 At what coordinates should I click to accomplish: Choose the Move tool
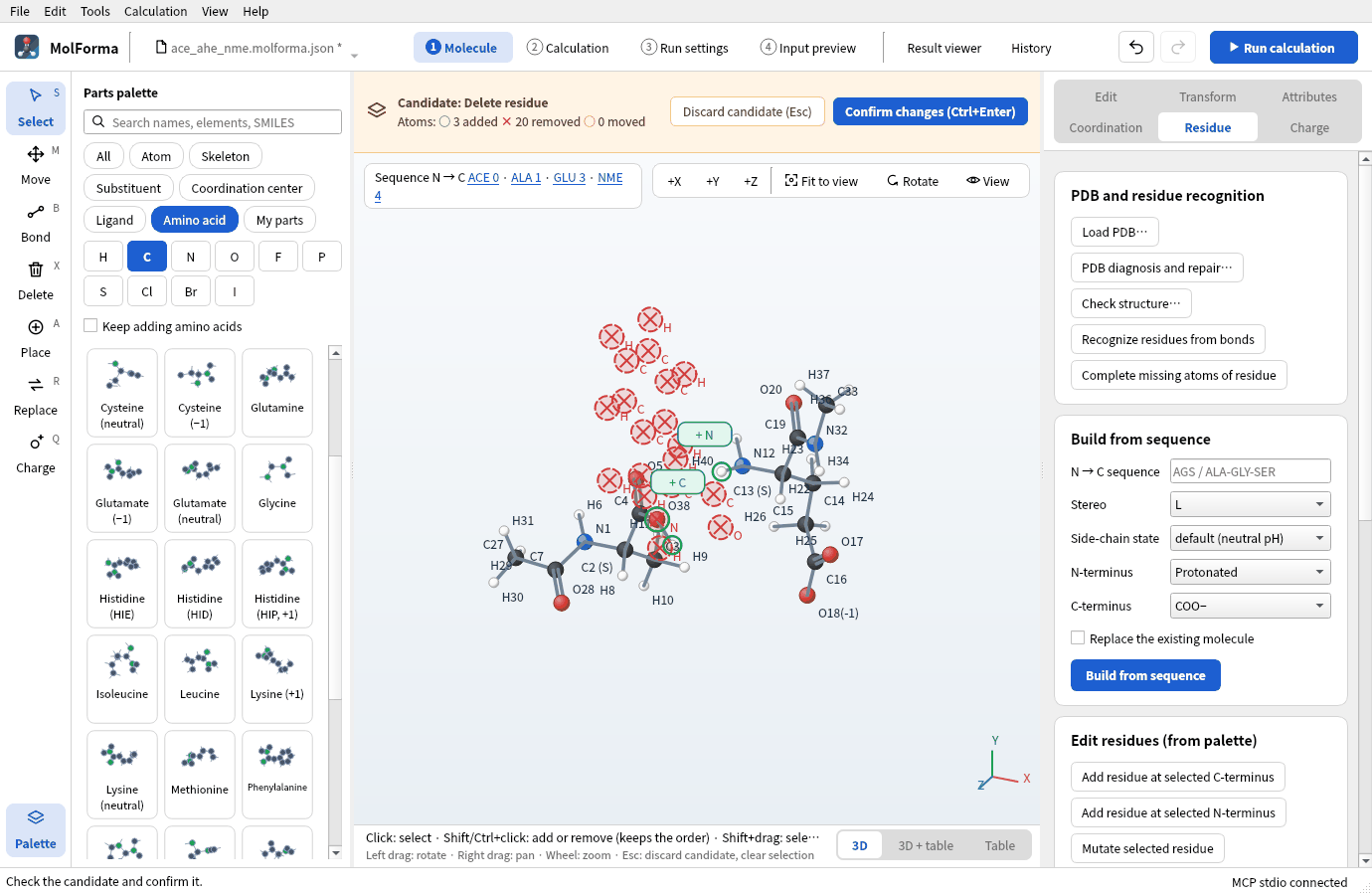(x=36, y=165)
